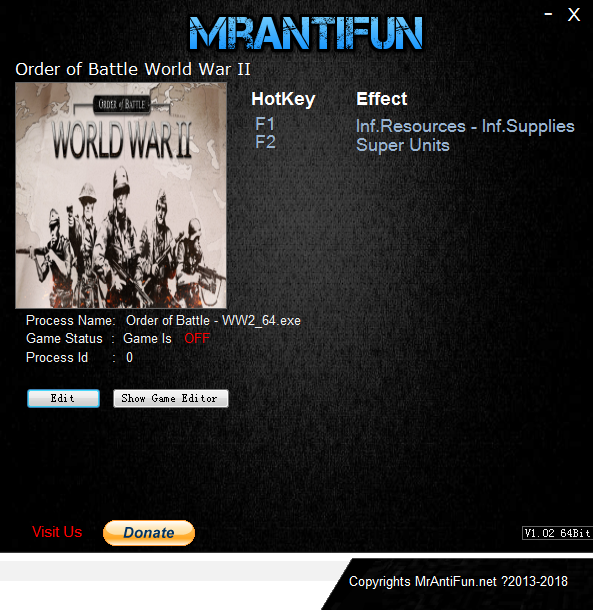The height and width of the screenshot is (610, 593).
Task: Click the Process Id value 0
Action: (x=130, y=358)
